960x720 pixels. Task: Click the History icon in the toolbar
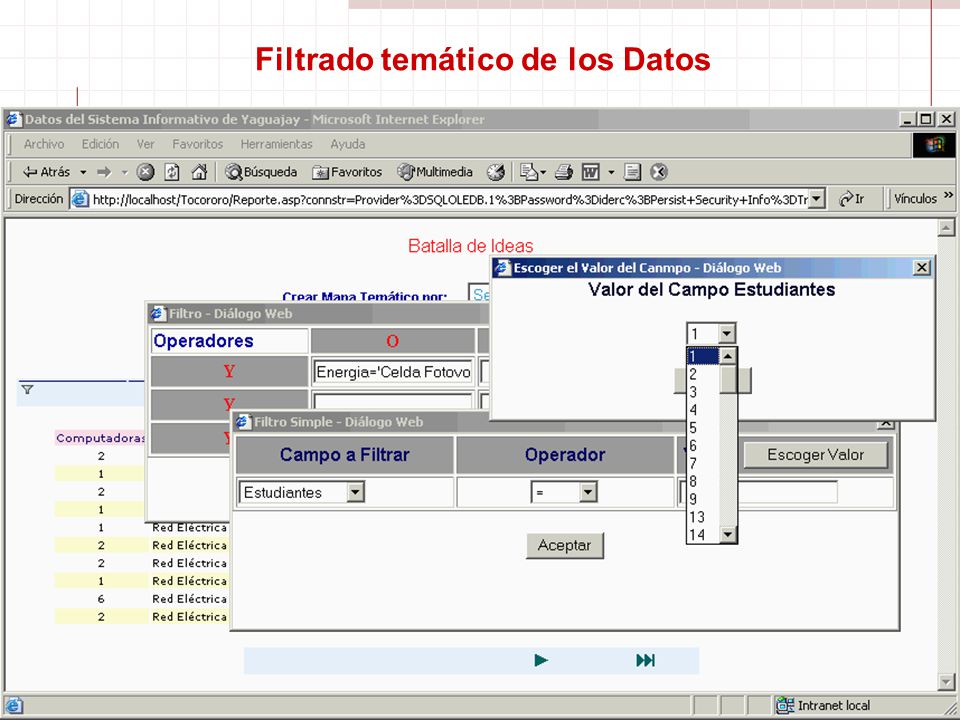pos(495,172)
